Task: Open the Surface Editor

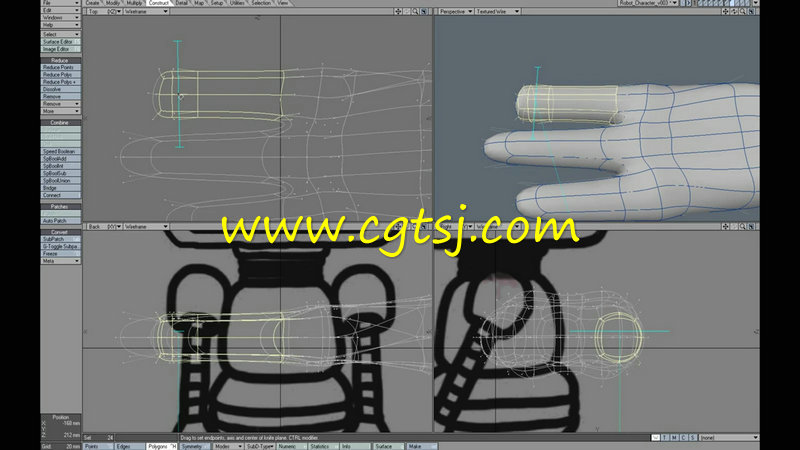Action: point(61,42)
